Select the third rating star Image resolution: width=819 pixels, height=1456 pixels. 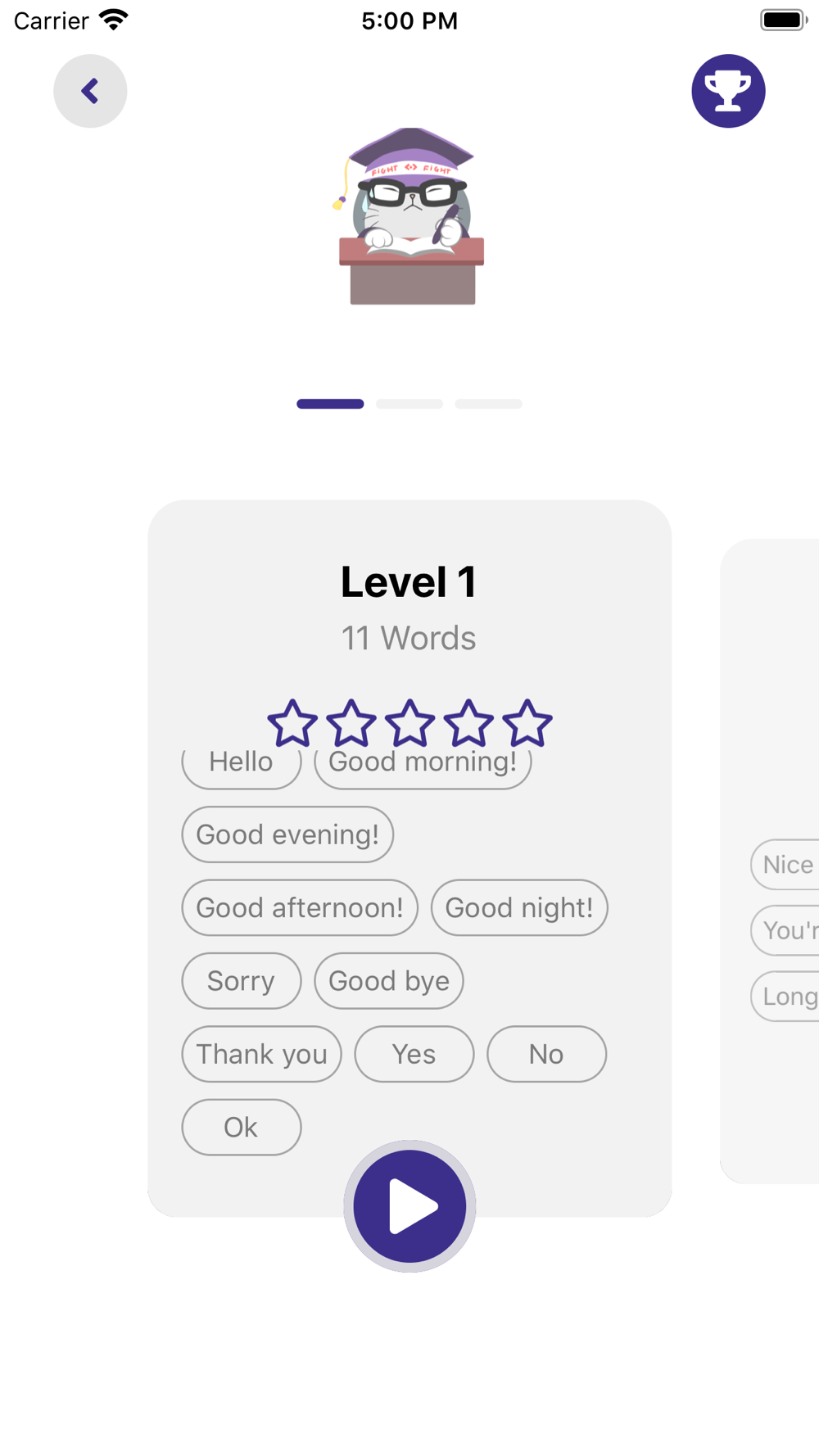[x=409, y=723]
